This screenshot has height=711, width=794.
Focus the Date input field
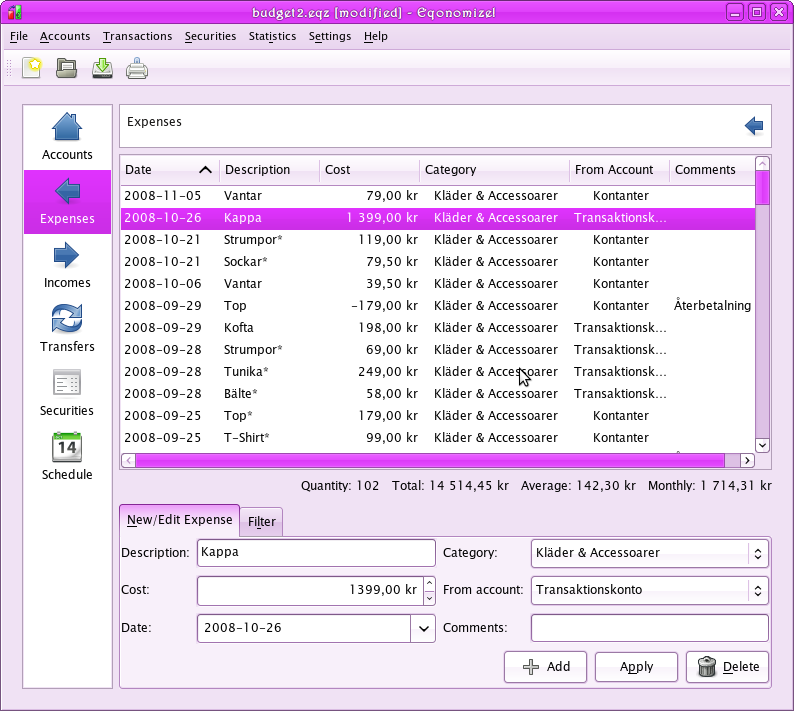pyautogui.click(x=304, y=628)
